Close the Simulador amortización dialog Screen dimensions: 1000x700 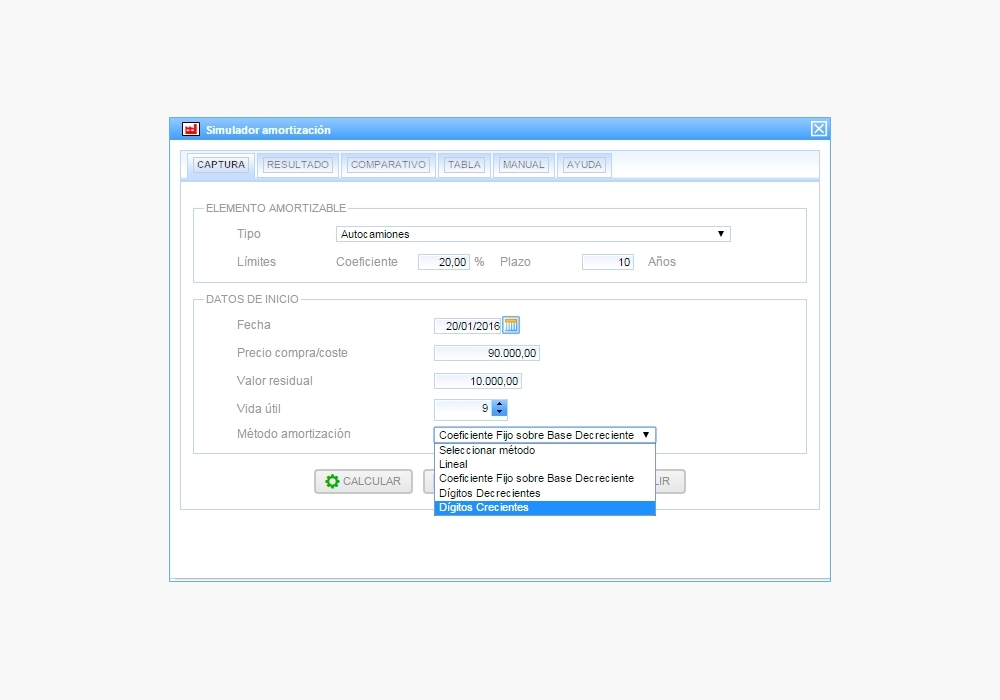tap(818, 129)
